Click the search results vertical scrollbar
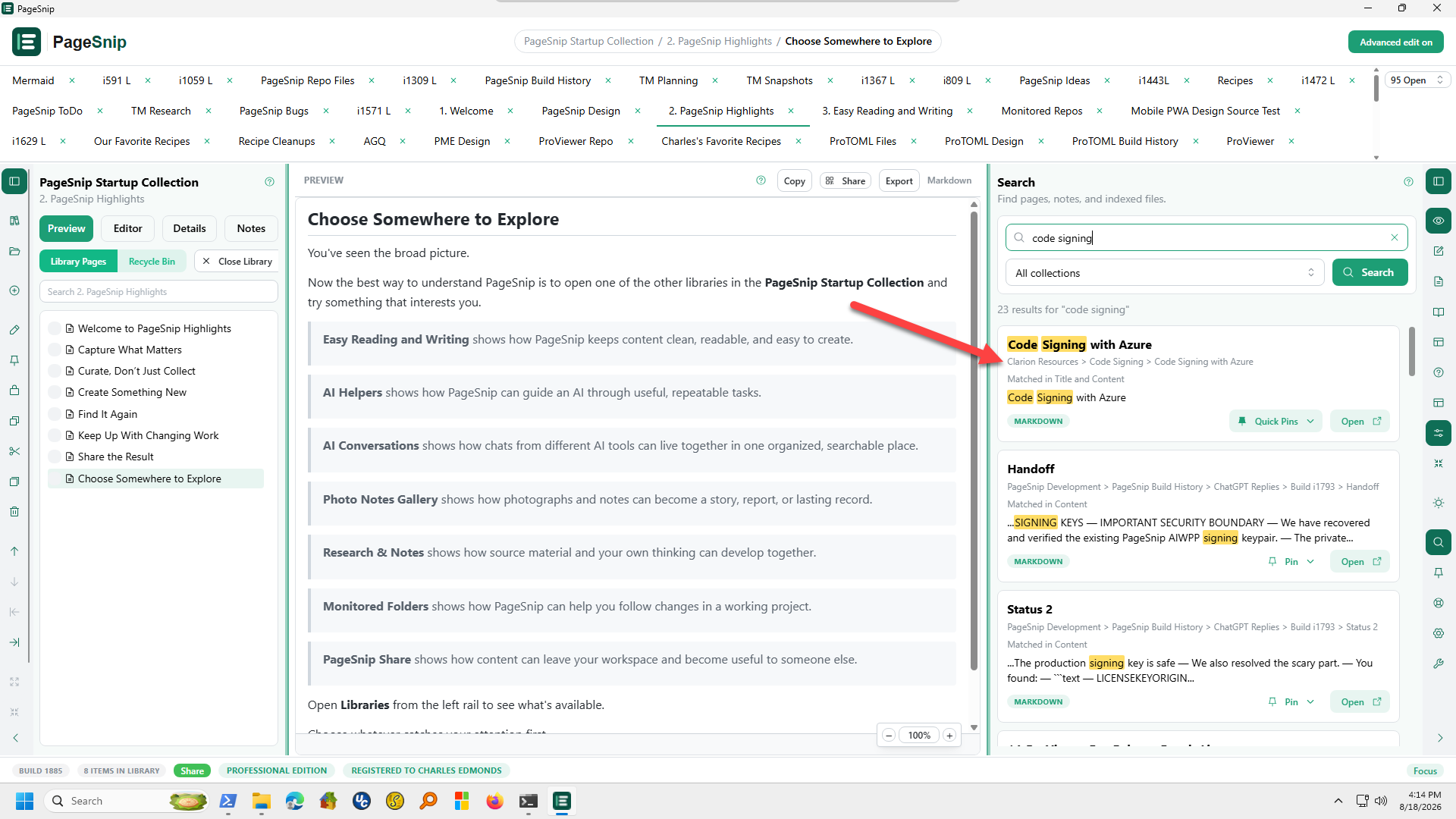 [x=1411, y=351]
